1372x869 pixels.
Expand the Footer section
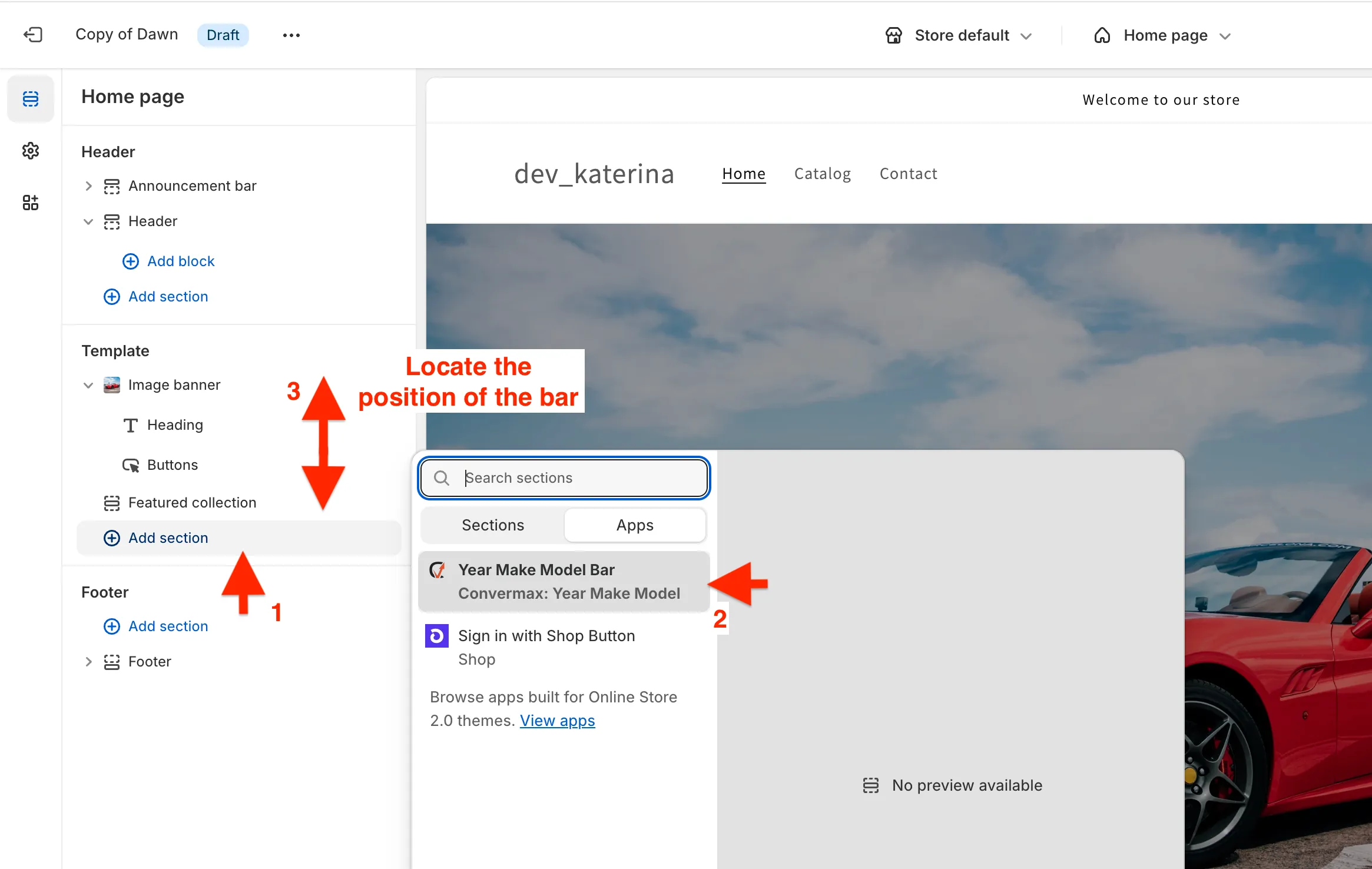pyautogui.click(x=88, y=662)
